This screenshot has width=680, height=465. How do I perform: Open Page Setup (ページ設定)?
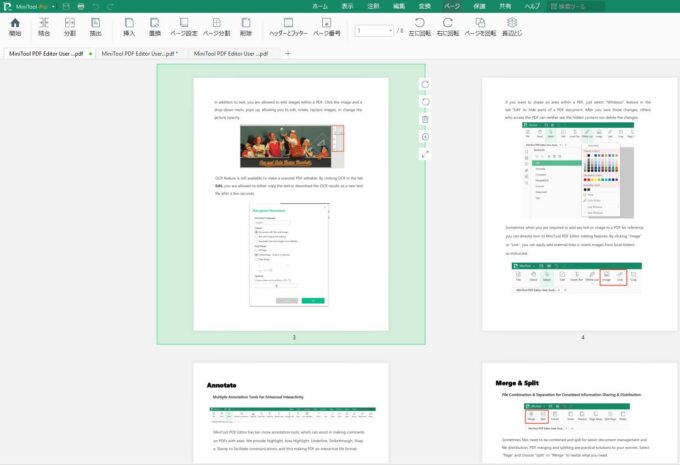pyautogui.click(x=184, y=27)
